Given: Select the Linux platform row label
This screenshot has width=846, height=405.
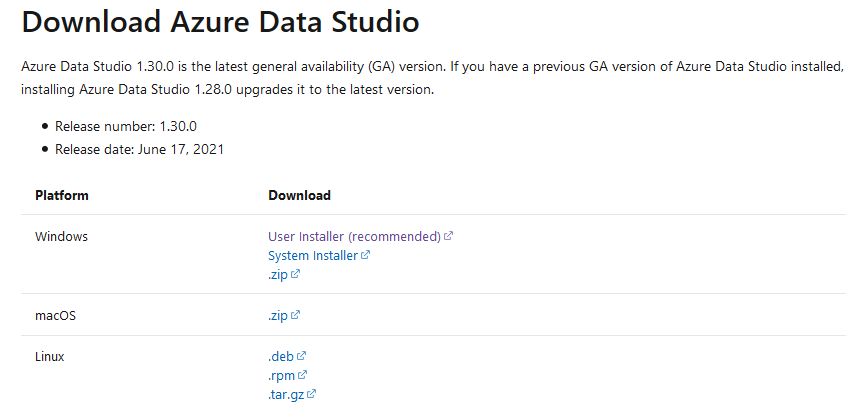Looking at the screenshot, I should pyautogui.click(x=52, y=356).
